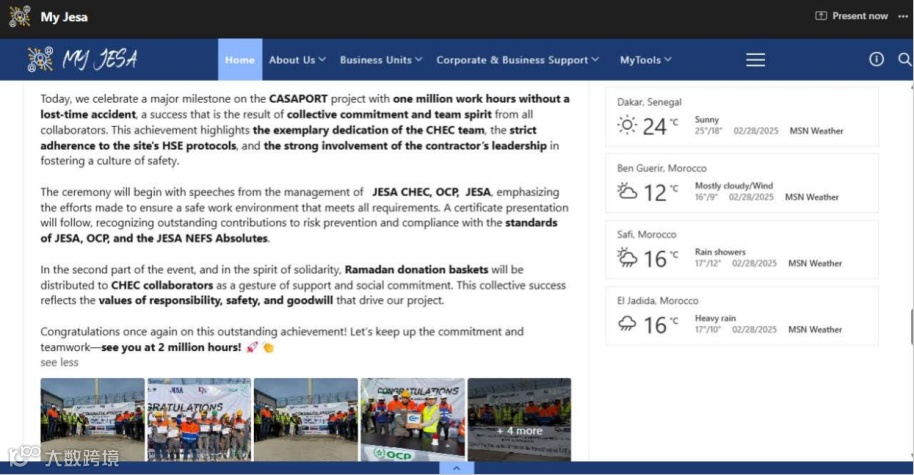The height and width of the screenshot is (475, 914).
Task: Click 'Ramadan donation baskets' bold text
Action: point(416,269)
